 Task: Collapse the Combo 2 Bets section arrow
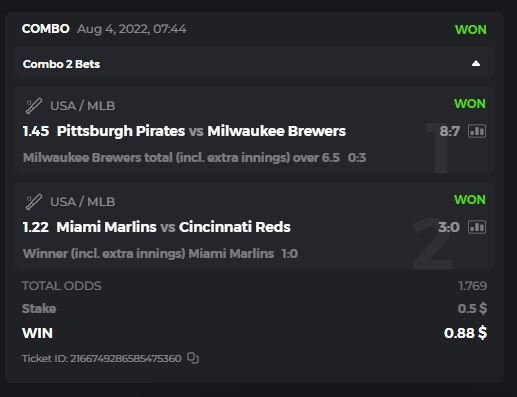[476, 63]
